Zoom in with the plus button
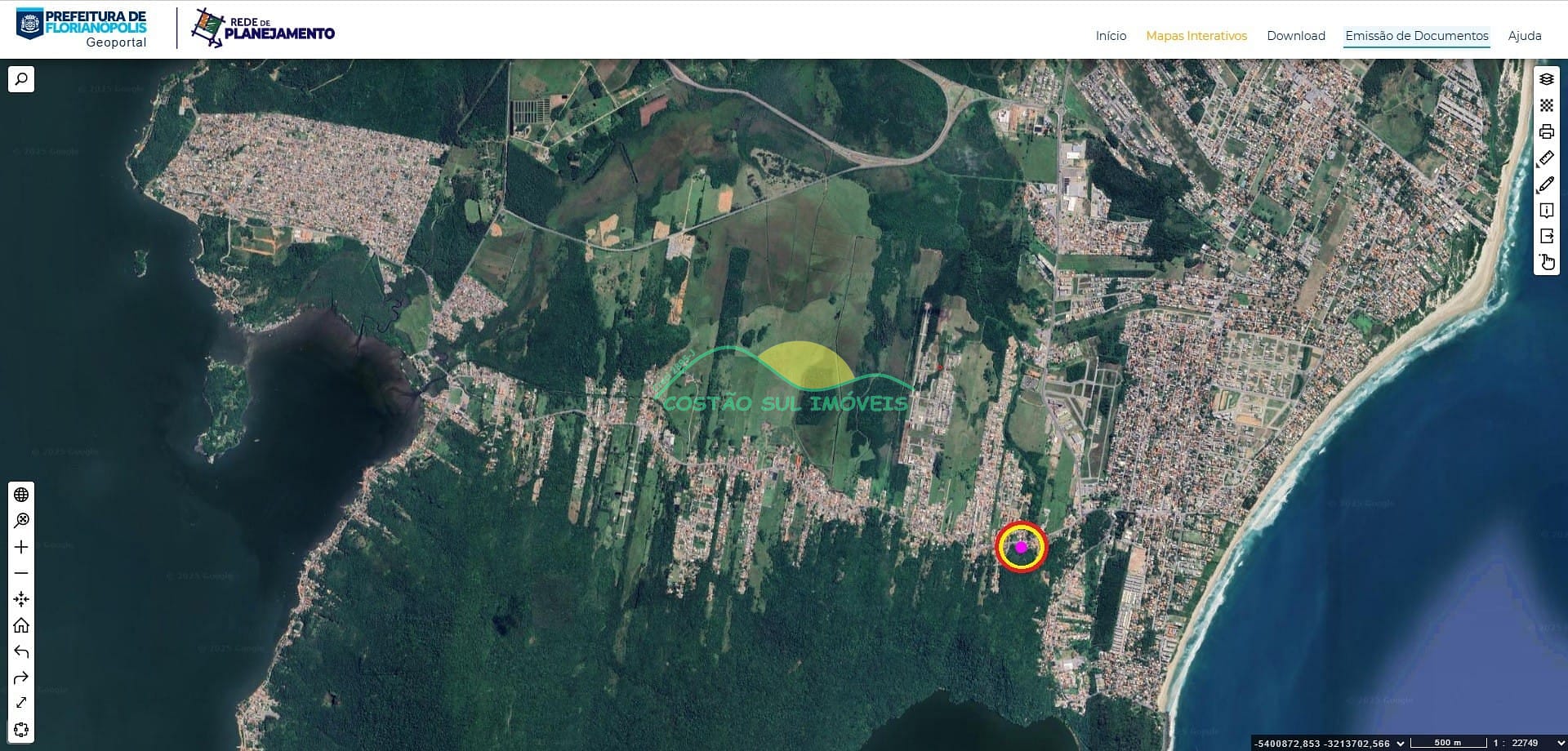1568x751 pixels. pos(21,547)
